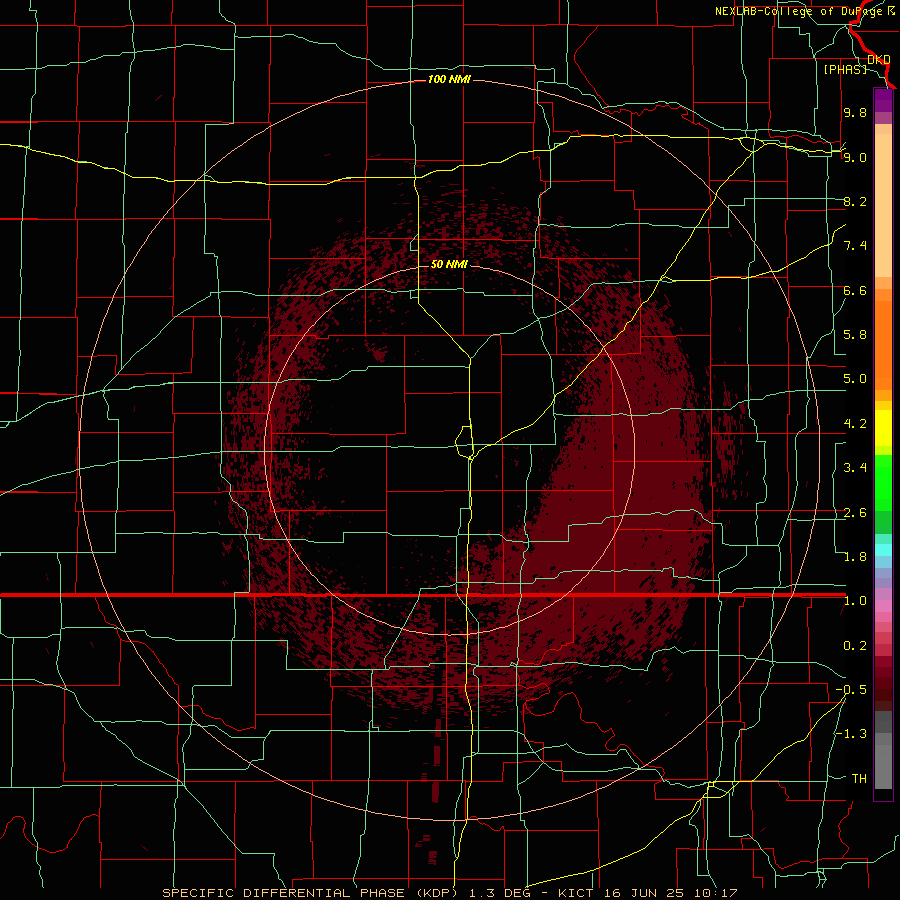
Task: Select the 1.0 scale label
Action: (x=855, y=601)
